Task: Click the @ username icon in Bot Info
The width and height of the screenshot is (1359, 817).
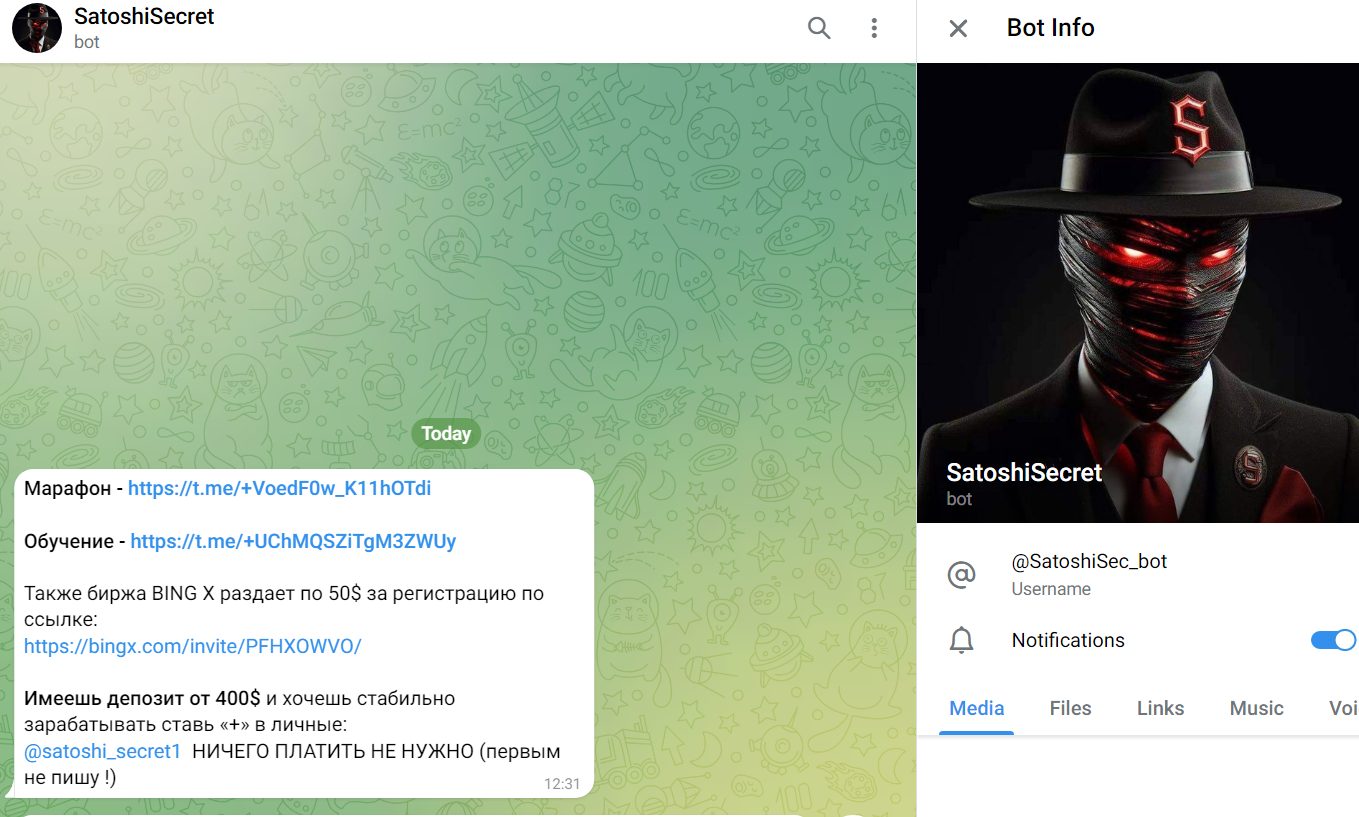Action: 961,575
